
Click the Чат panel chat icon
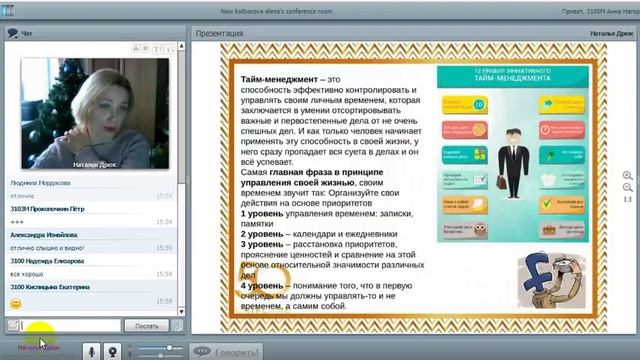(13, 33)
